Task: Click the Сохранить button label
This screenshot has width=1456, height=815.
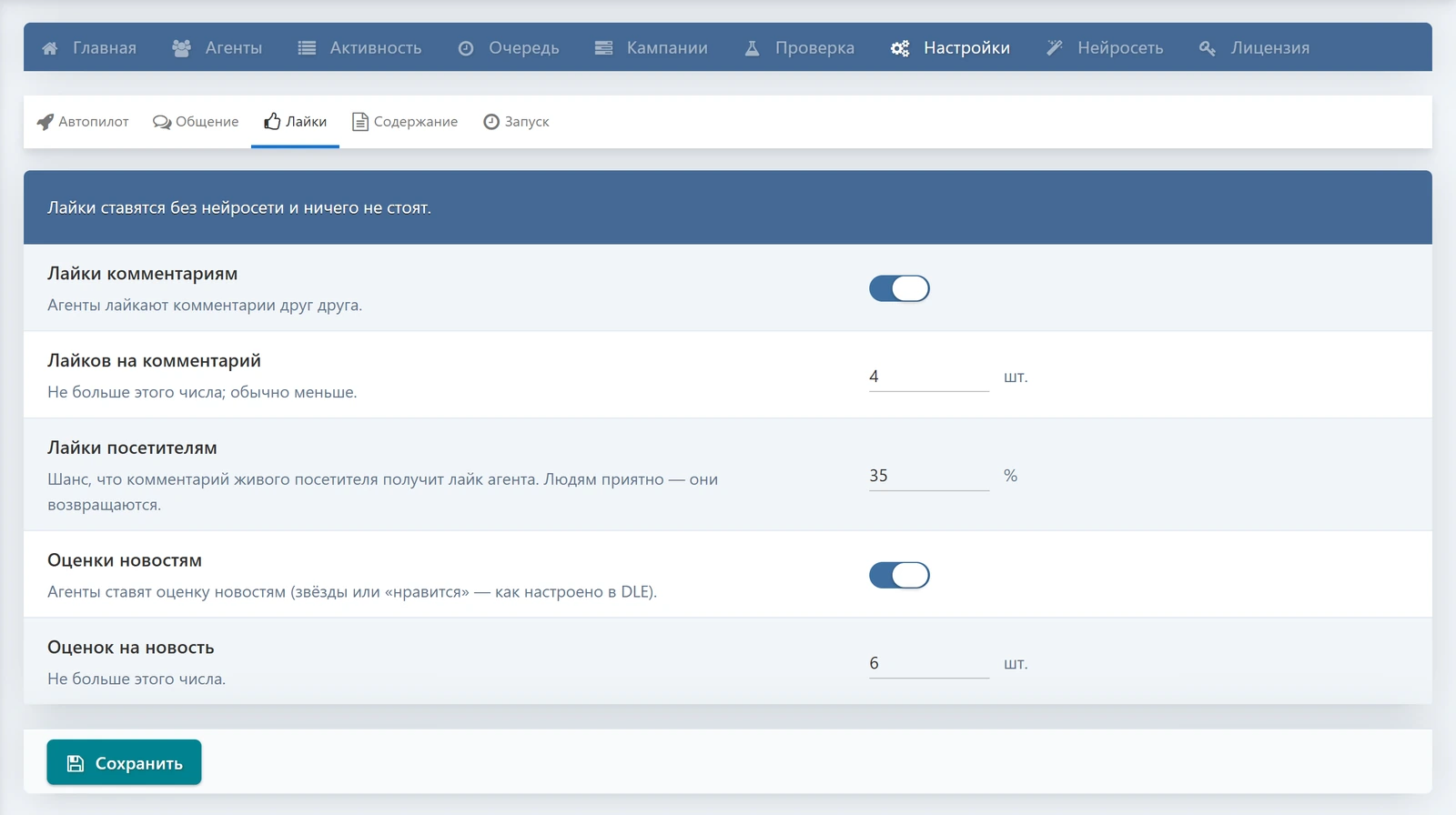Action: 139,764
